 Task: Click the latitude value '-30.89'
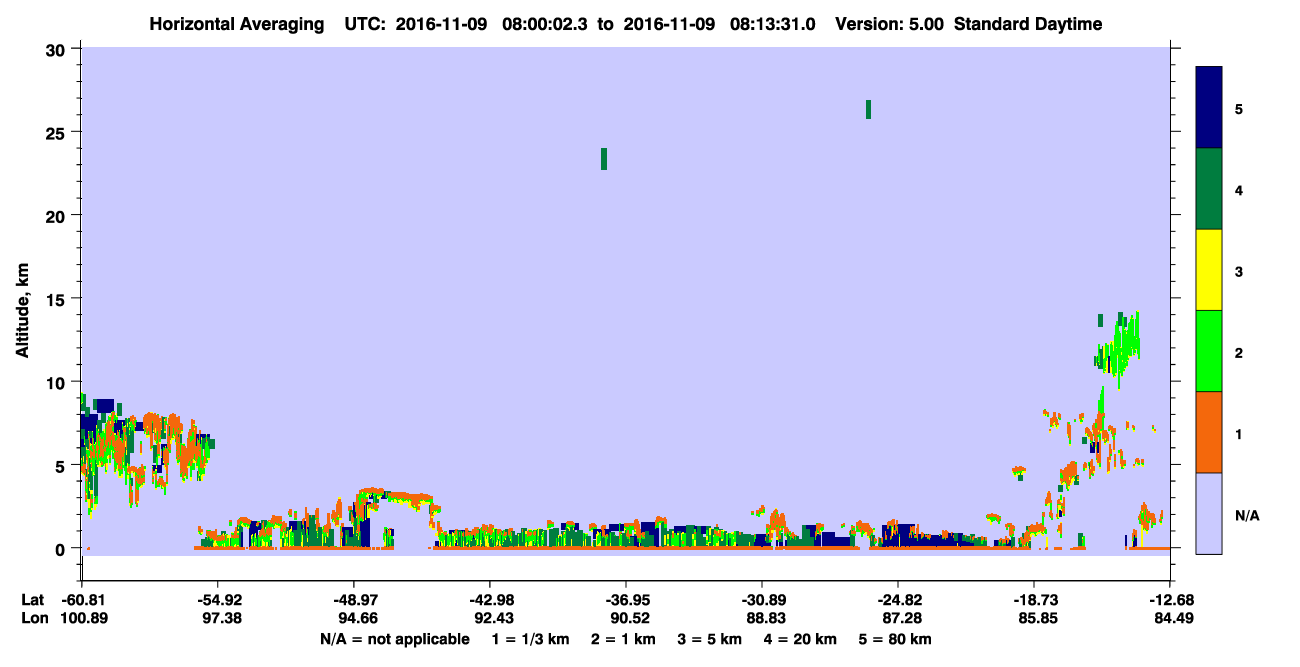click(762, 600)
